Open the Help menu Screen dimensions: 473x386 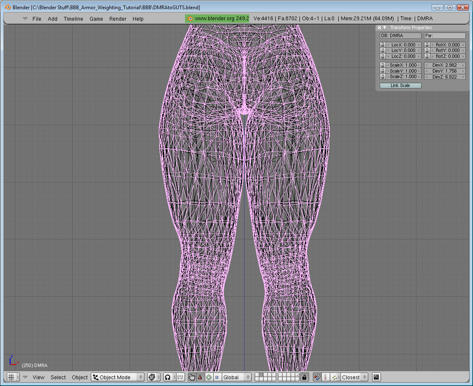pyautogui.click(x=138, y=19)
